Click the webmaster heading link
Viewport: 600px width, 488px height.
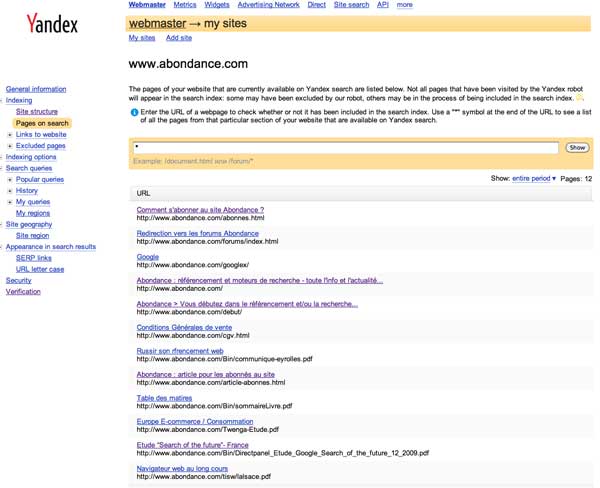point(158,23)
